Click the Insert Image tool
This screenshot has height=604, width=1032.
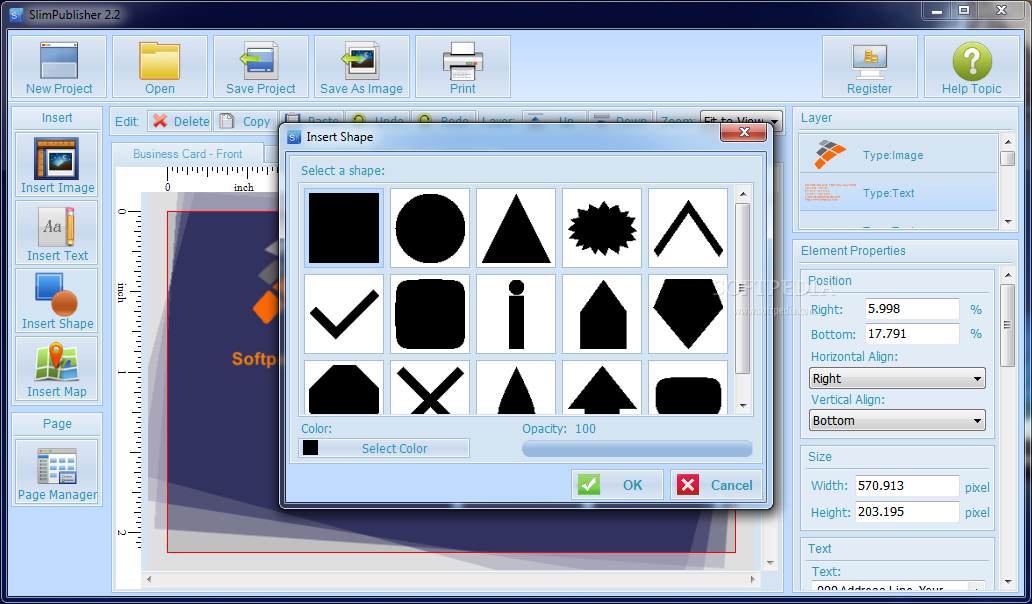coord(57,166)
